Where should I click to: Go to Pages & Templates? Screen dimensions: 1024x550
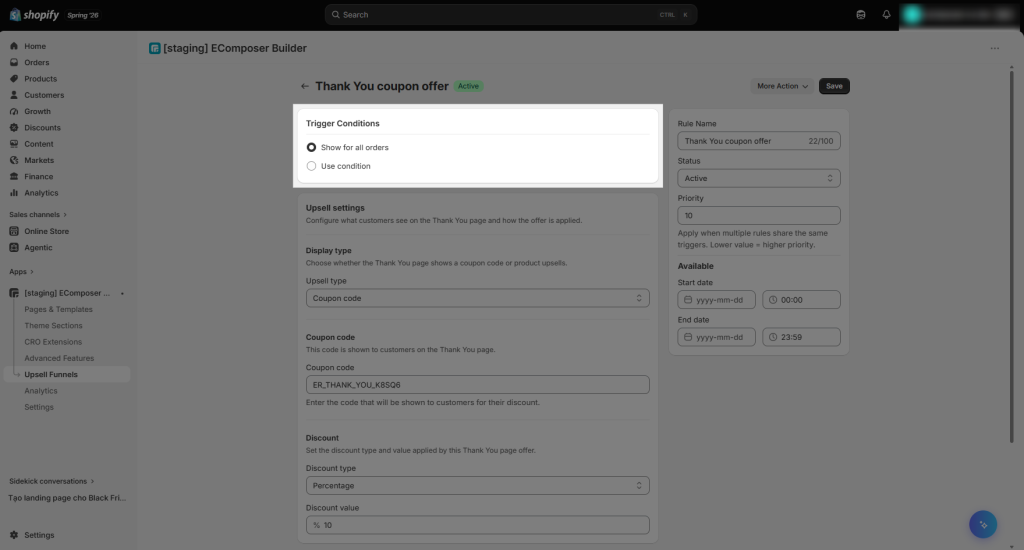pos(59,310)
